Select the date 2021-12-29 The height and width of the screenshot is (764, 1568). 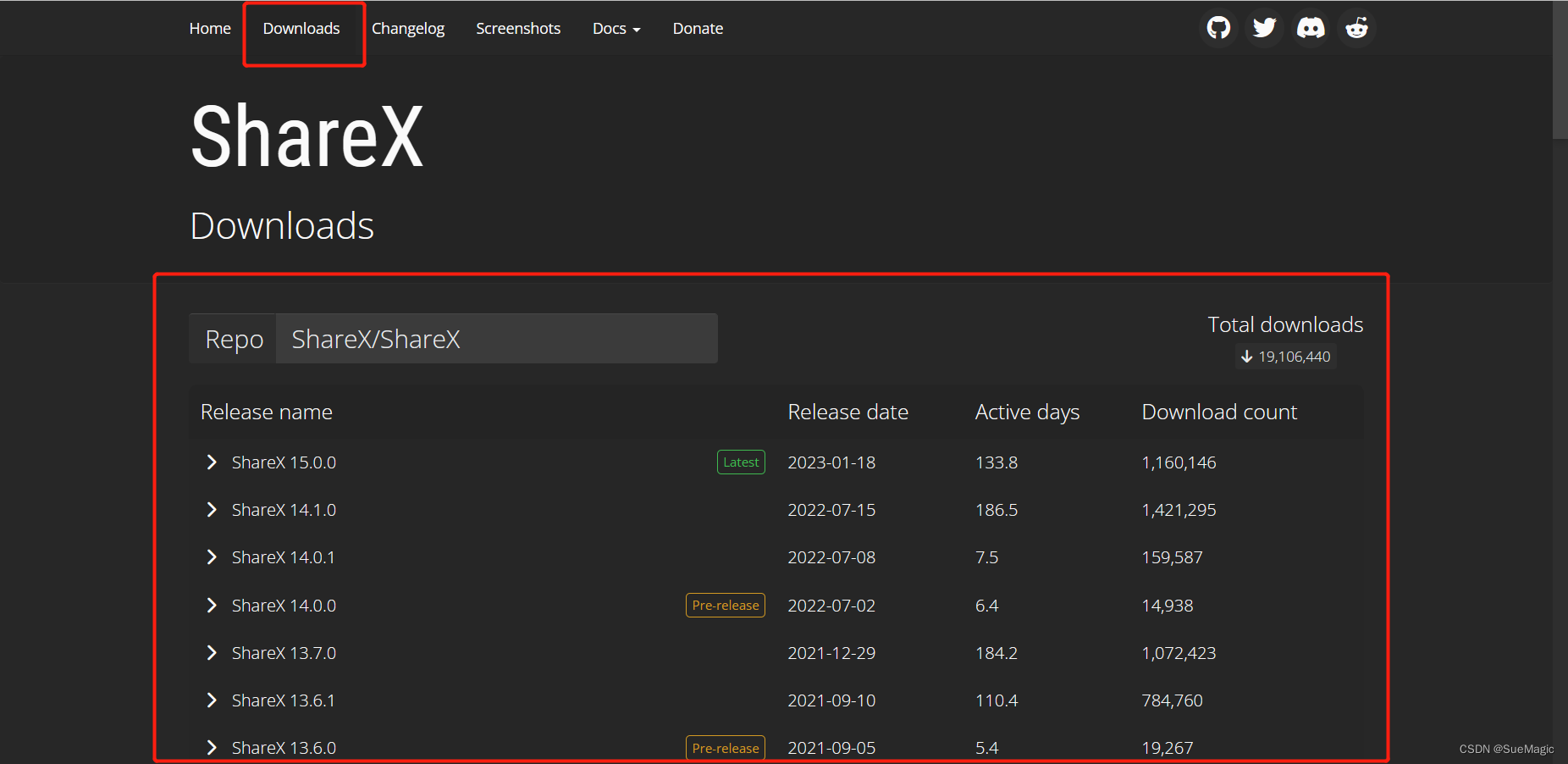pos(831,653)
